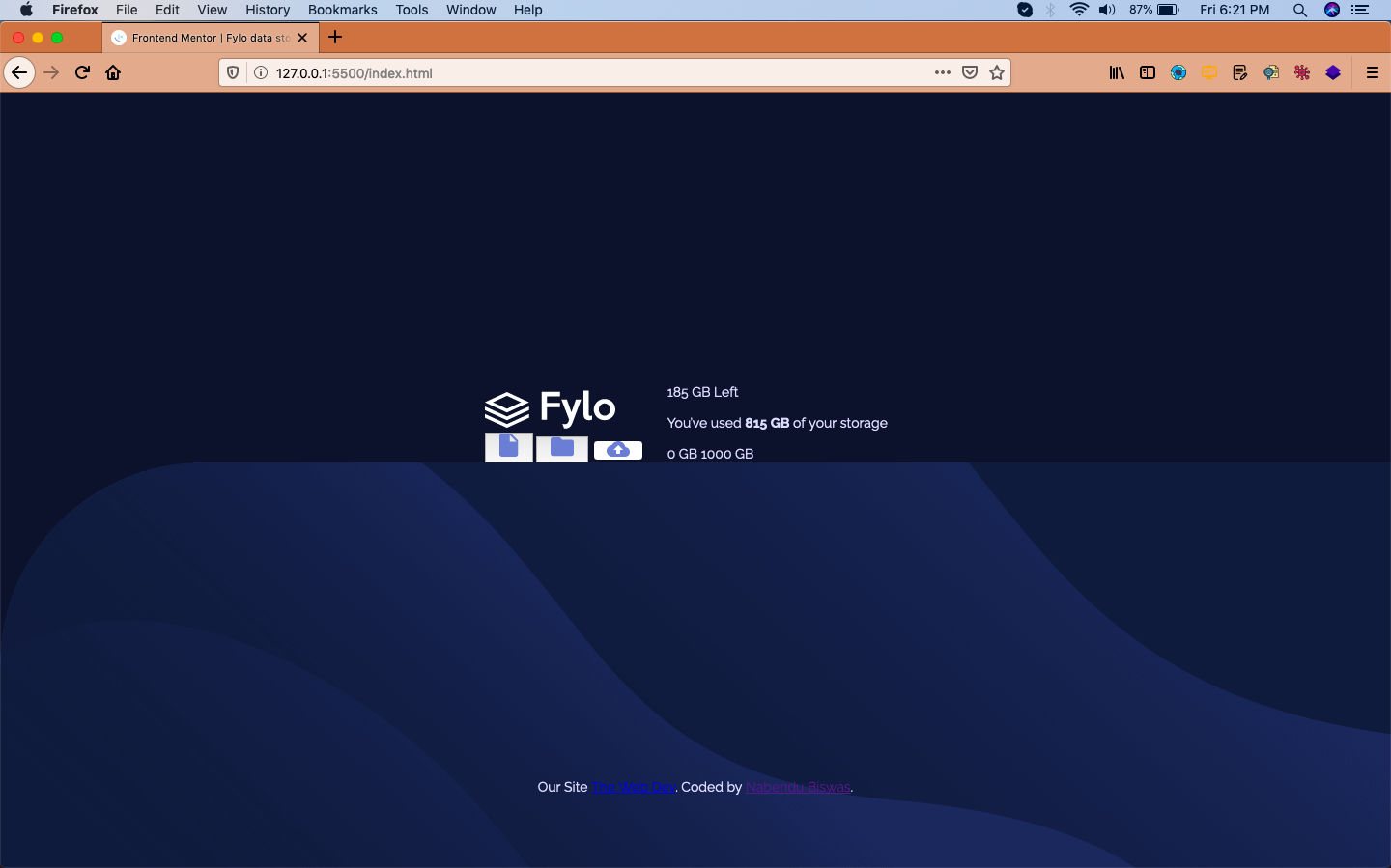Open the Firefox hamburger menu

click(x=1372, y=72)
